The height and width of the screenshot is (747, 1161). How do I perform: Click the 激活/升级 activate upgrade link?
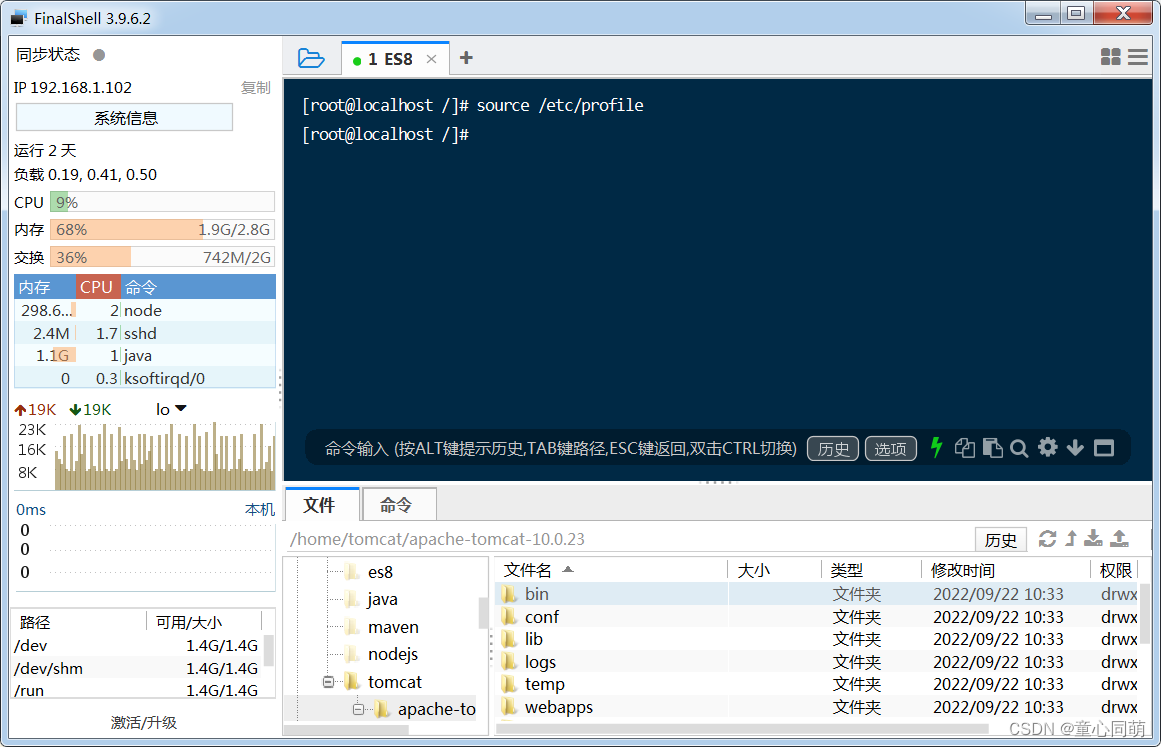[144, 723]
